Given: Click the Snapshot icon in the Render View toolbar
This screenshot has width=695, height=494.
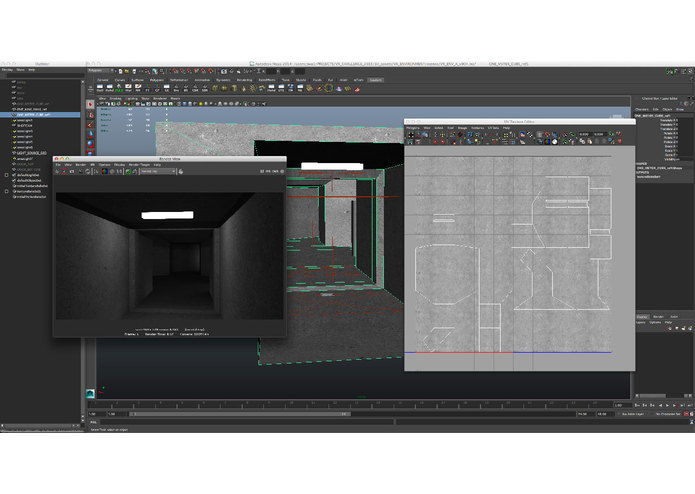Looking at the screenshot, I should [72, 171].
